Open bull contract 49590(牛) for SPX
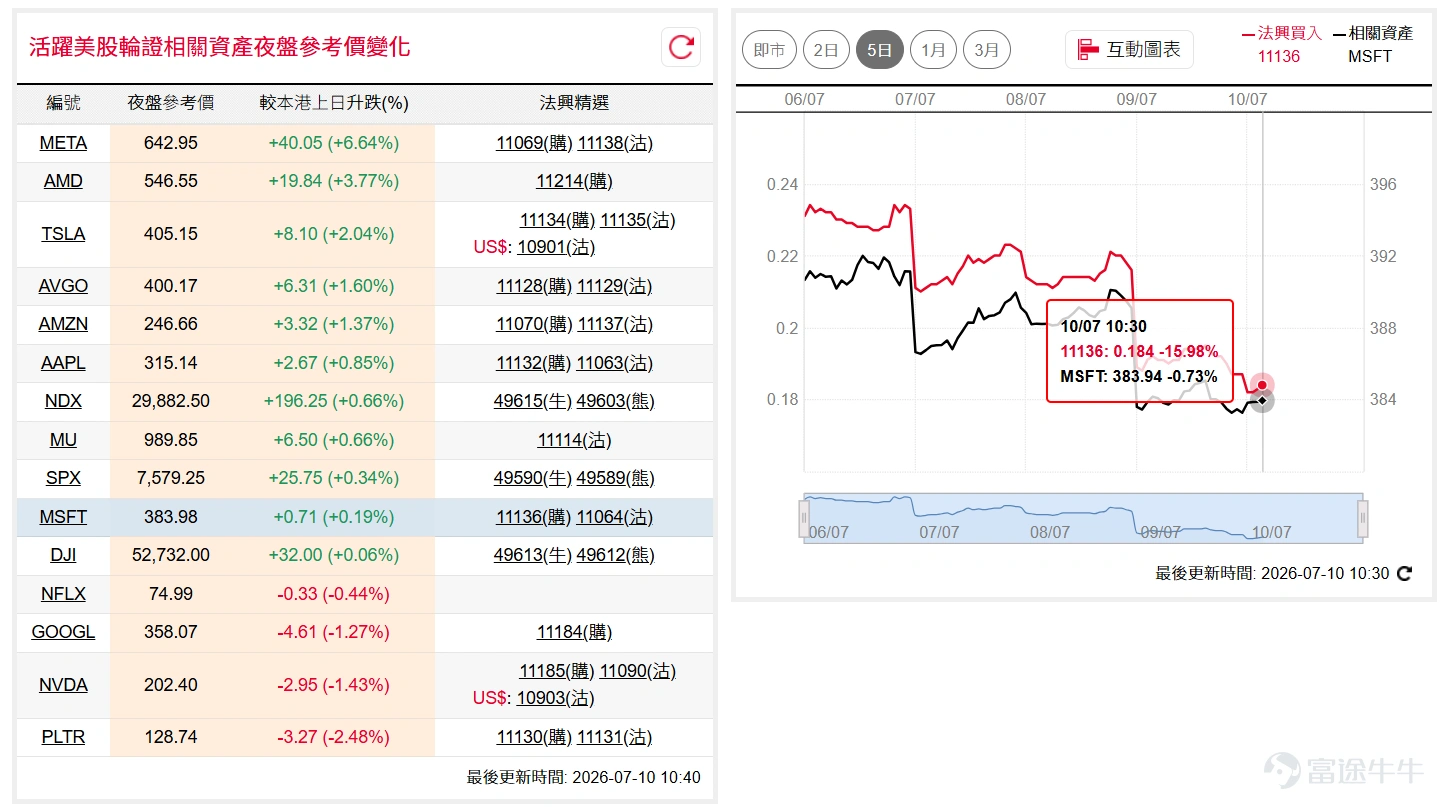Viewport: 1444px width, 807px height. pos(533,478)
